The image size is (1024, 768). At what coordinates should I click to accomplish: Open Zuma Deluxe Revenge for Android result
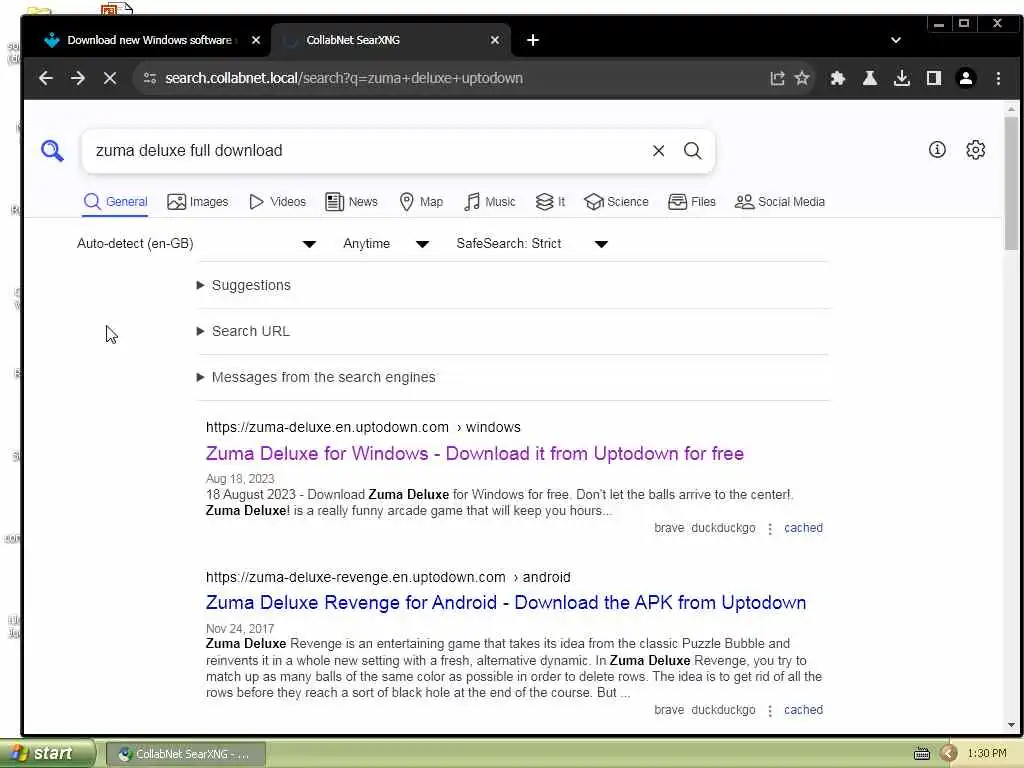pyautogui.click(x=506, y=603)
